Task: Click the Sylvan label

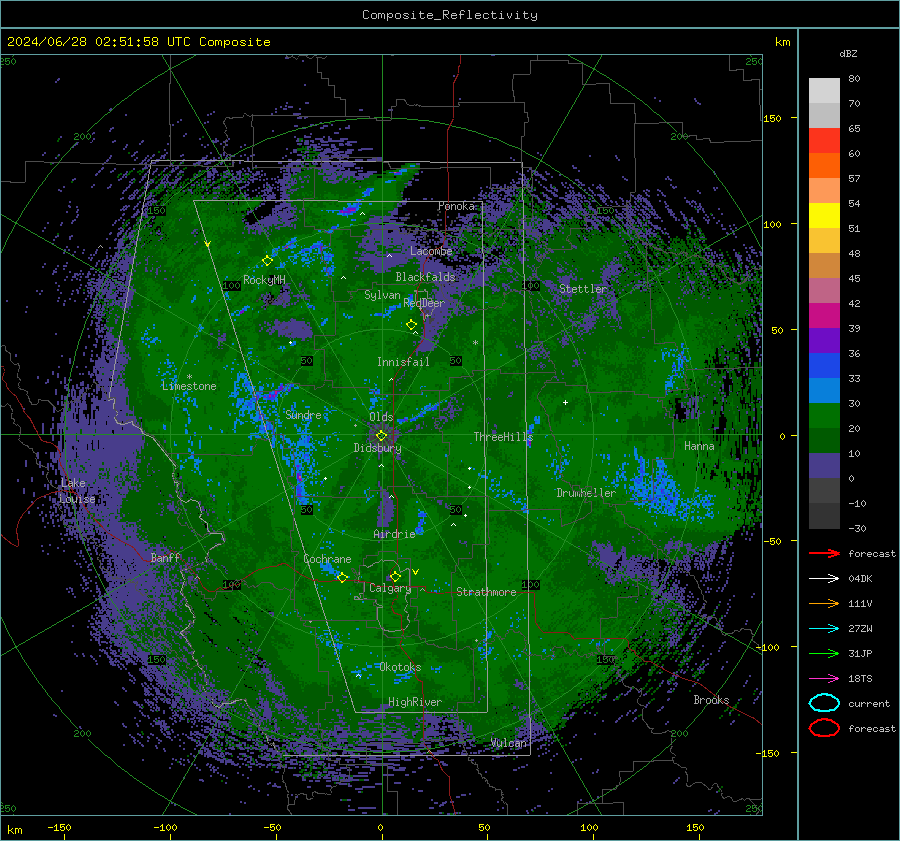Action: point(382,295)
